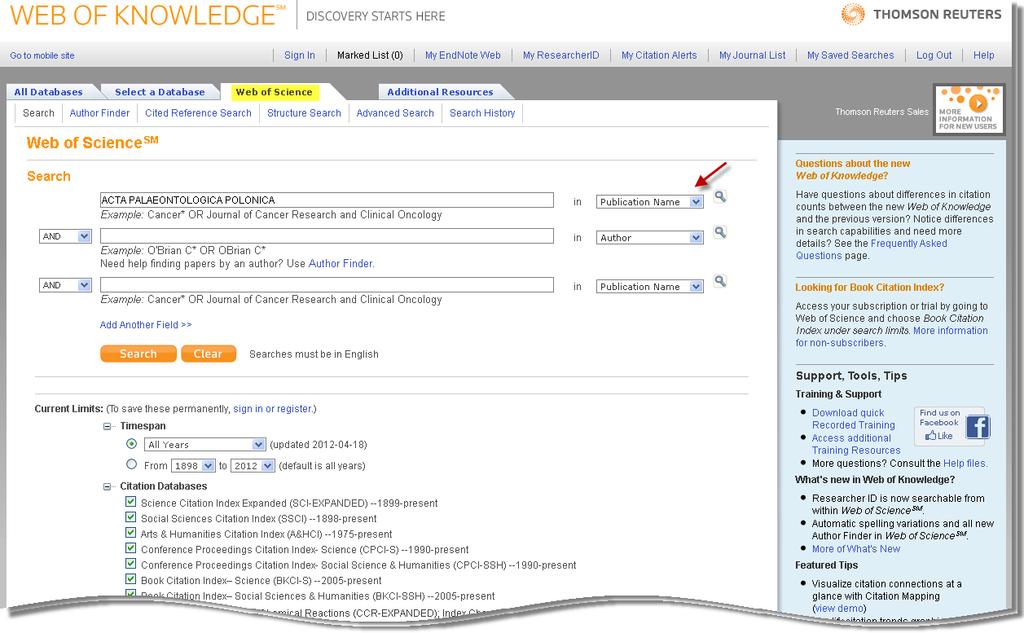Uncheck Science Citation Index Expanded (SCI-EXPANDED)
Image resolution: width=1024 pixels, height=633 pixels.
131,502
